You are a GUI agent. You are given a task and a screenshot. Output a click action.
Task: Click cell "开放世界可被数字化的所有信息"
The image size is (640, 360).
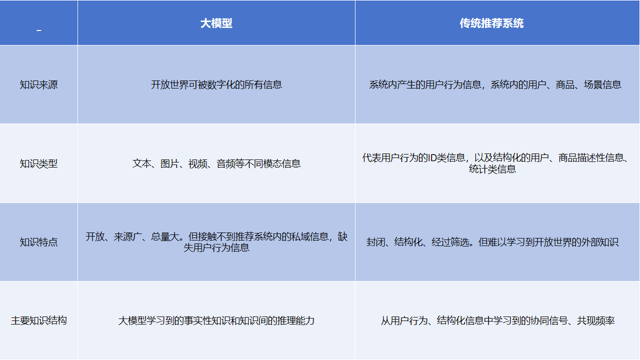[216, 84]
